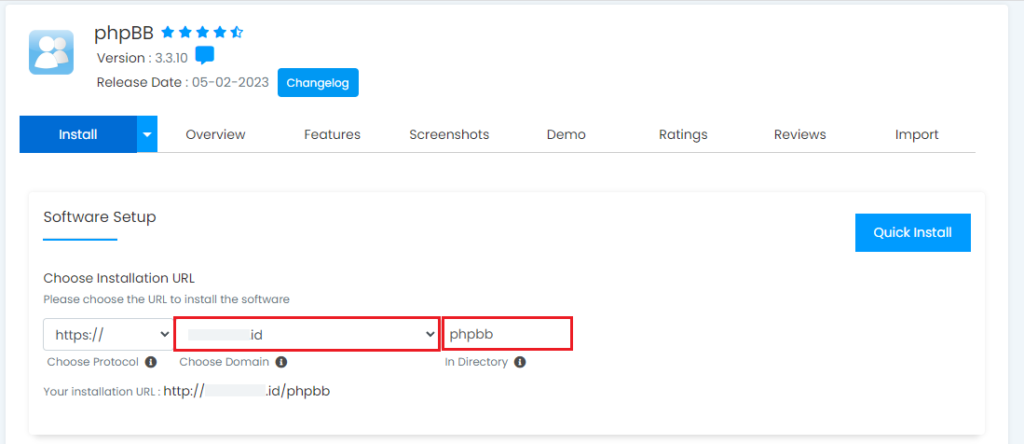Open the blue chat bubble icon beside Version
The height and width of the screenshot is (444, 1024).
pos(204,56)
